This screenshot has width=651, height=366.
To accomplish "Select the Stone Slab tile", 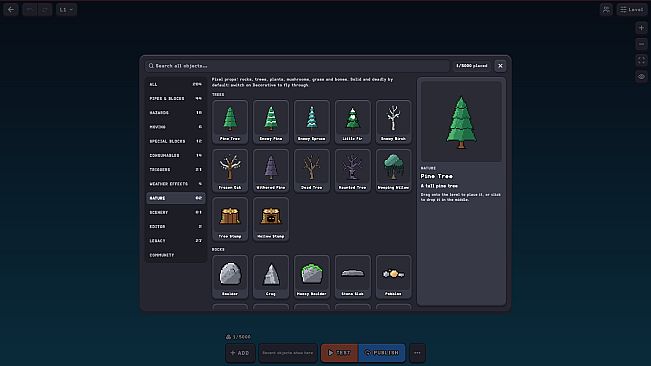I will point(352,277).
